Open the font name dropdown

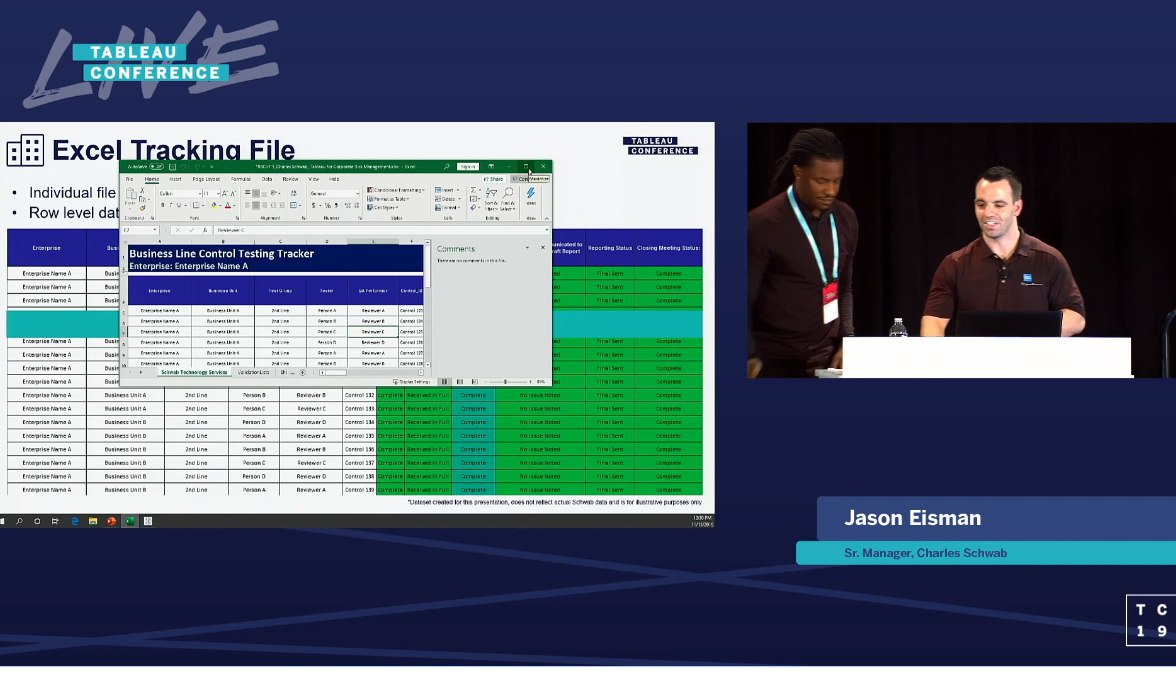click(200, 193)
